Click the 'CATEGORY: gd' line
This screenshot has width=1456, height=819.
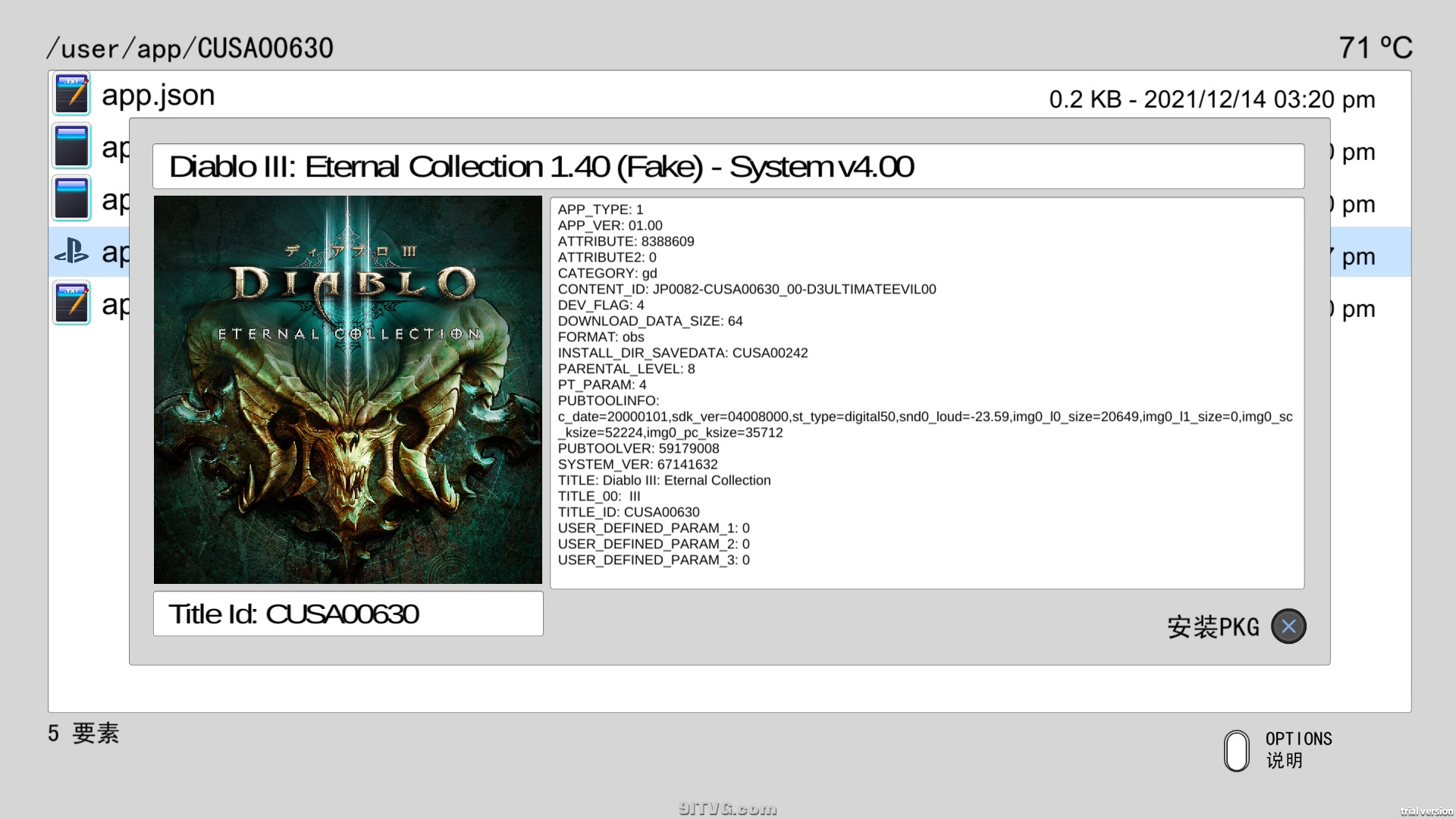point(607,273)
